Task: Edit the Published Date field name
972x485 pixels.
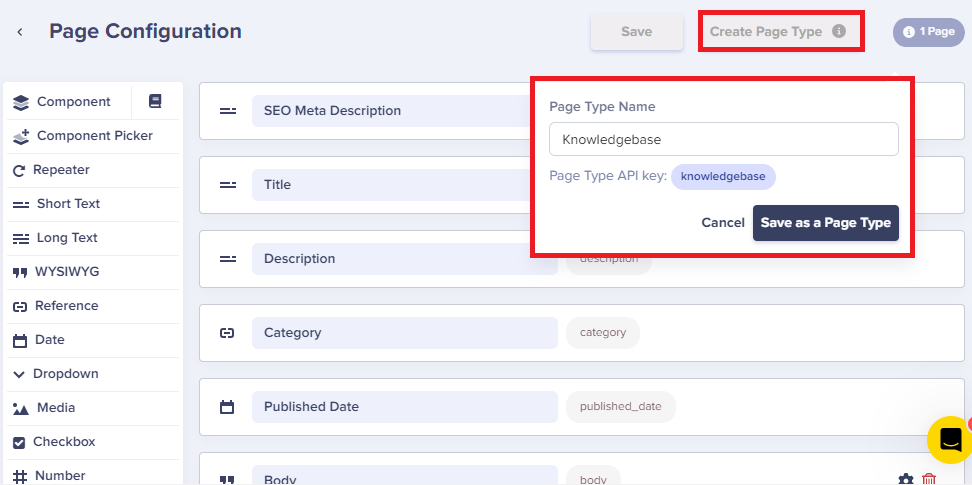Action: click(405, 407)
